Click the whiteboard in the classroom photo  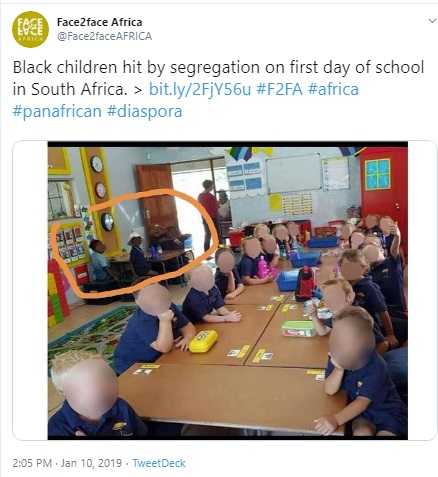[293, 173]
